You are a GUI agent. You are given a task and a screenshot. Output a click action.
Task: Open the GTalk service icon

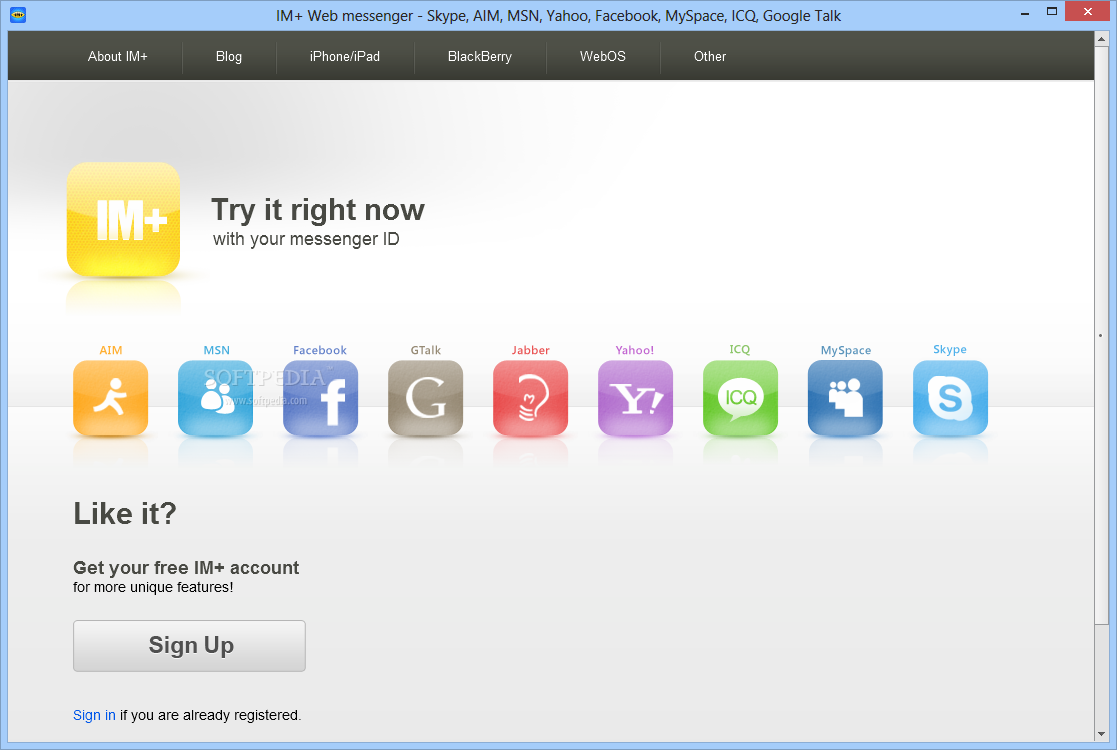(x=425, y=397)
